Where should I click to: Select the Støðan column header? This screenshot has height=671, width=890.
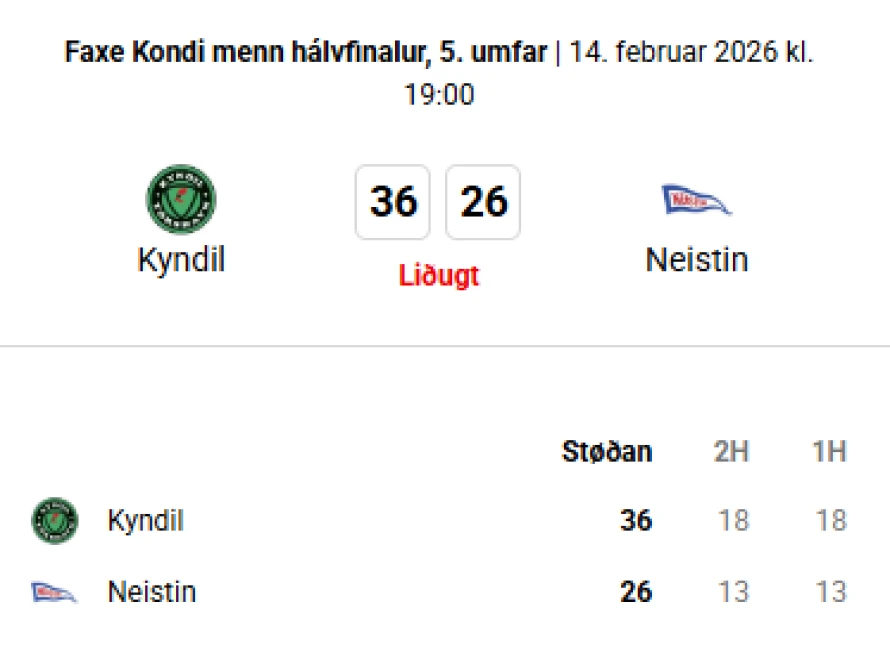tap(607, 451)
